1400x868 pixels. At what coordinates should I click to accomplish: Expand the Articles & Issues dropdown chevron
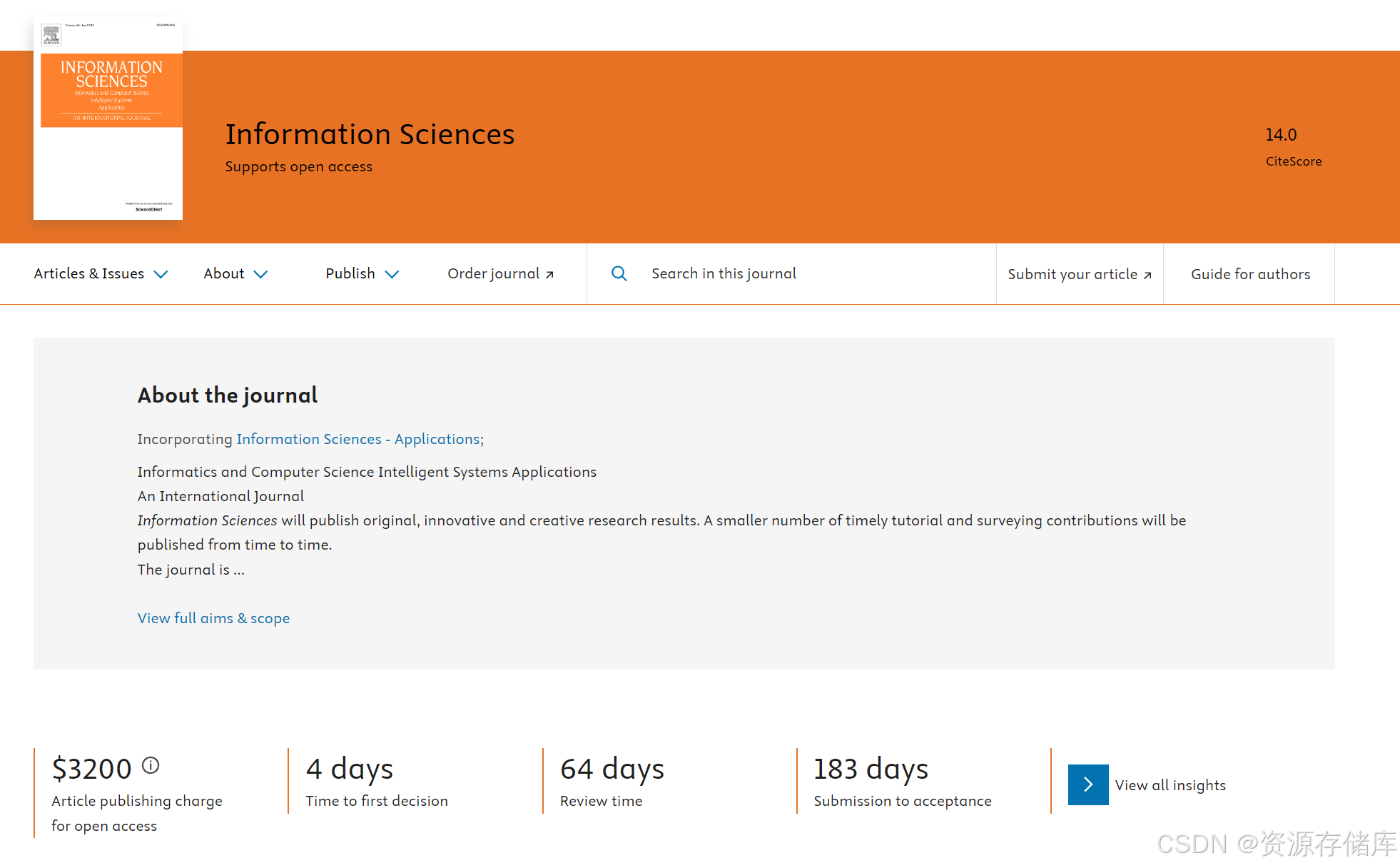click(161, 274)
